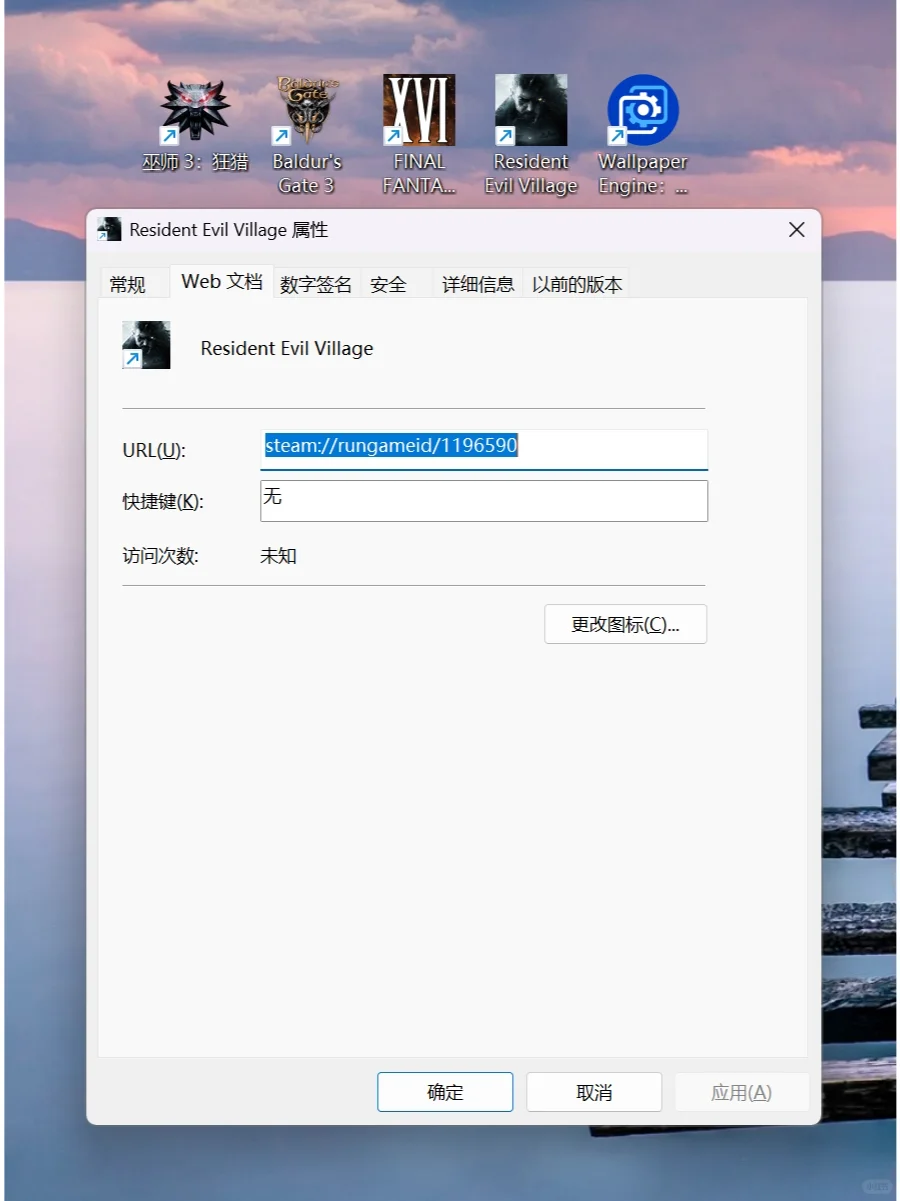Confirm changes with the 确定 button
This screenshot has height=1201, width=900.
(444, 1091)
